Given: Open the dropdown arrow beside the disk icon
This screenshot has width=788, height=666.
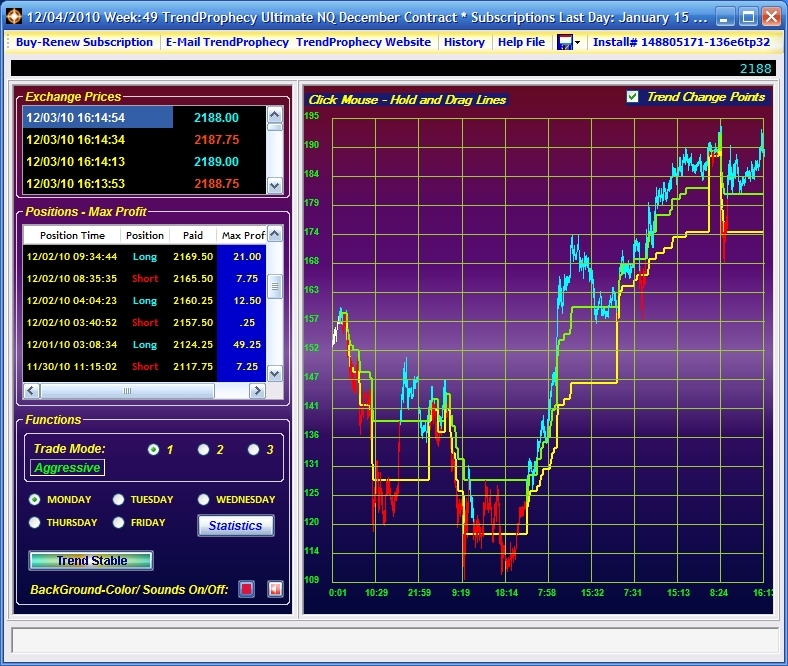Looking at the screenshot, I should [x=577, y=43].
